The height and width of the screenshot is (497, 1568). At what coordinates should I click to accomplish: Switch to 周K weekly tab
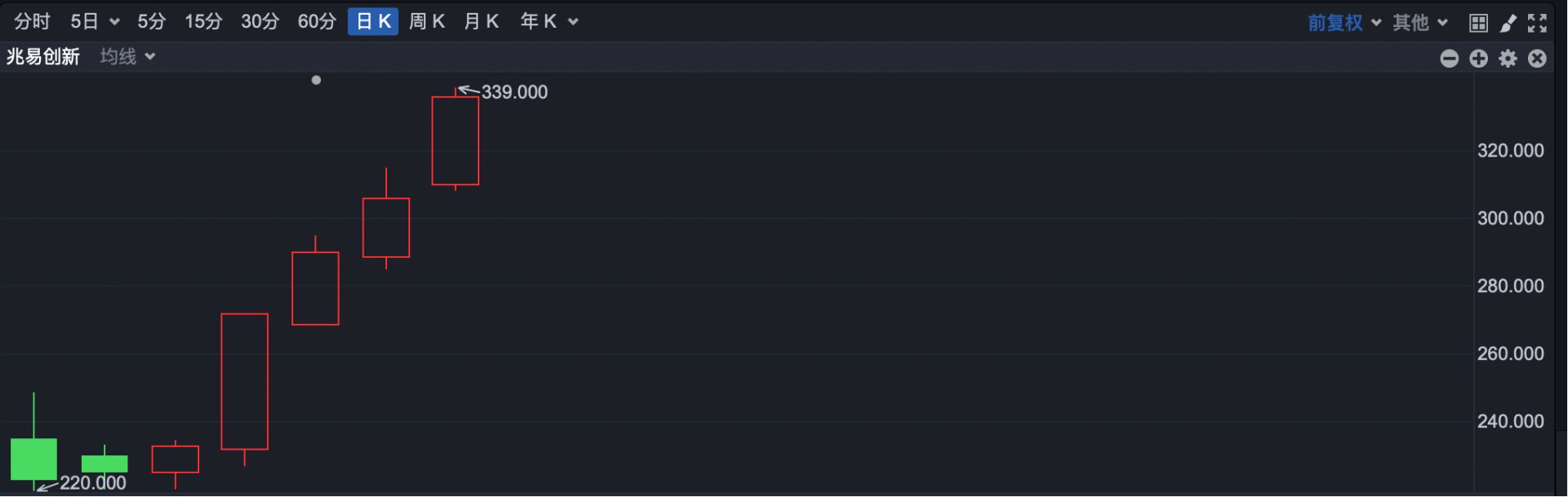pyautogui.click(x=427, y=21)
